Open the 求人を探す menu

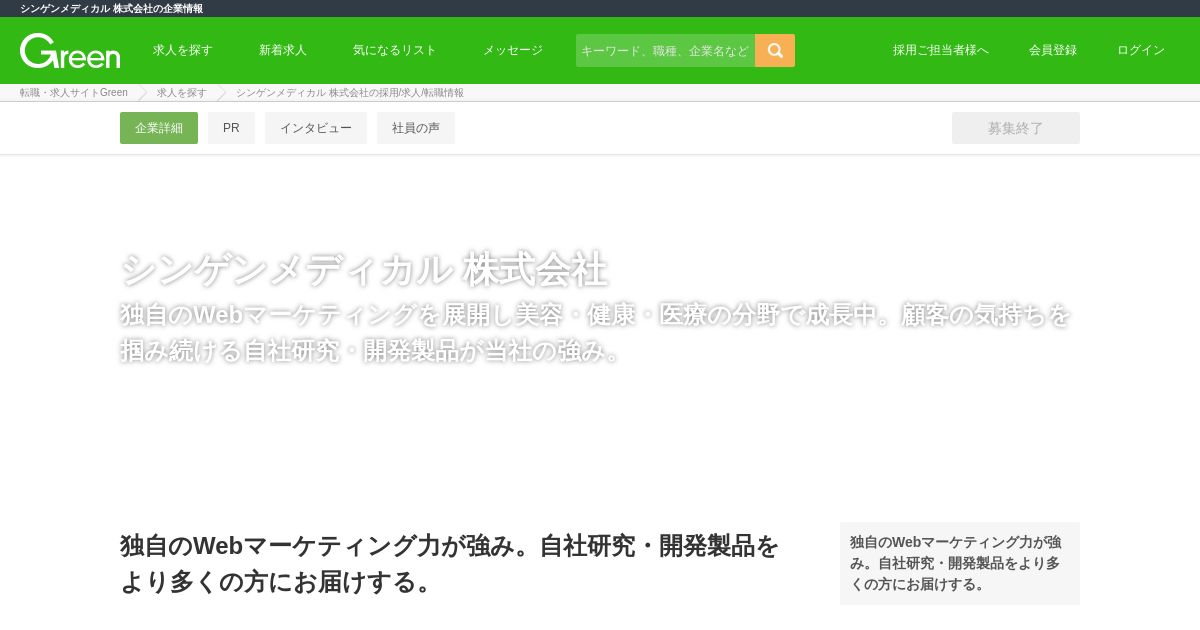coord(183,50)
